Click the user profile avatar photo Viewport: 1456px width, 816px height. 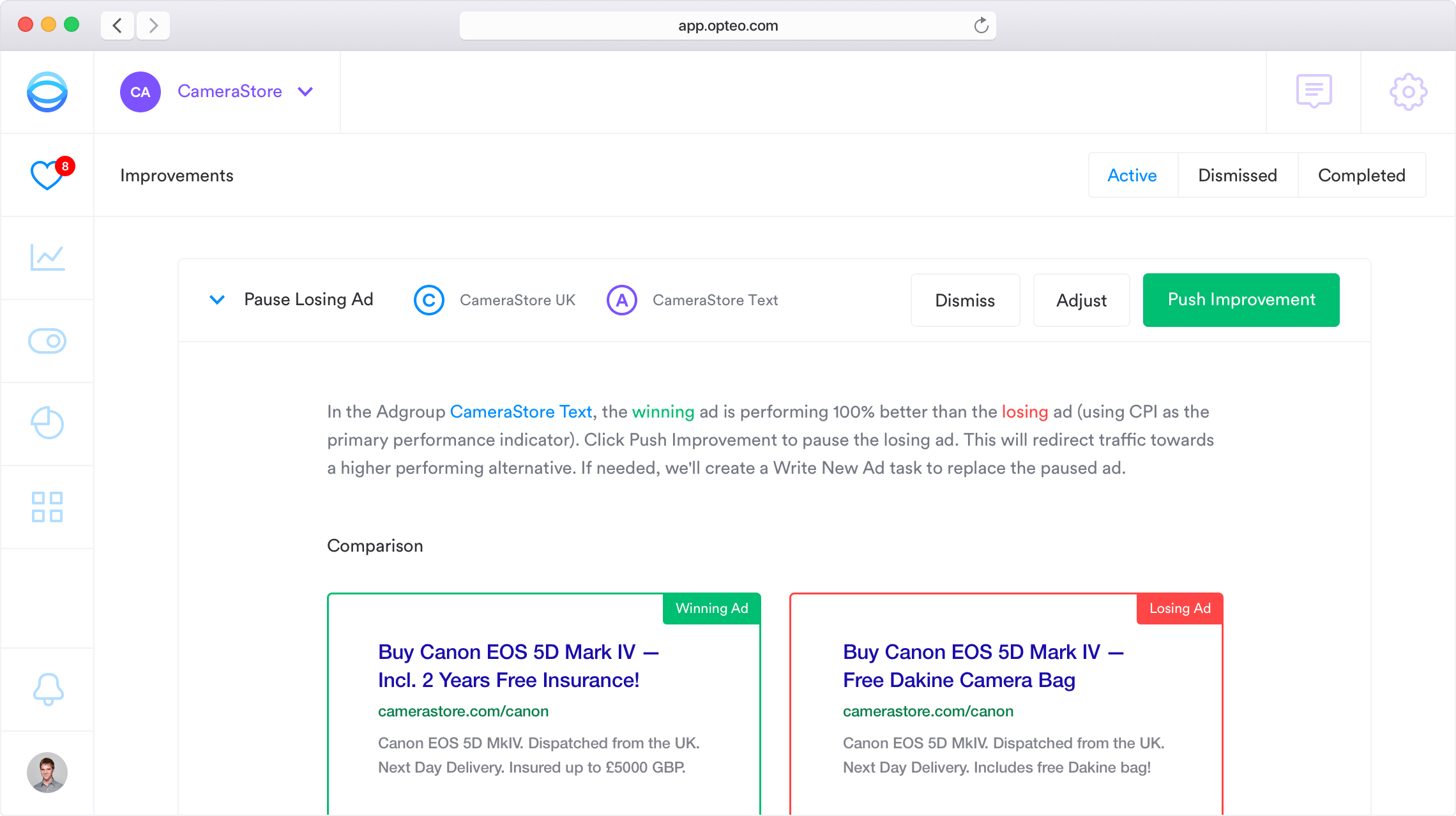point(47,772)
